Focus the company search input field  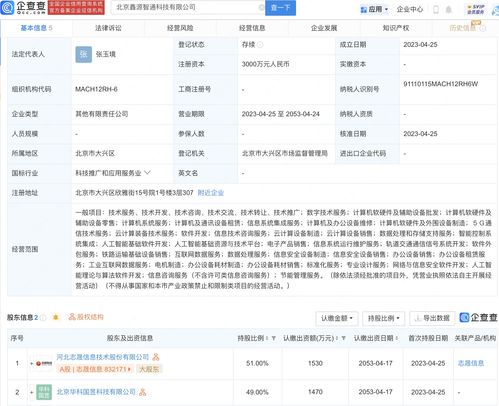(x=187, y=7)
